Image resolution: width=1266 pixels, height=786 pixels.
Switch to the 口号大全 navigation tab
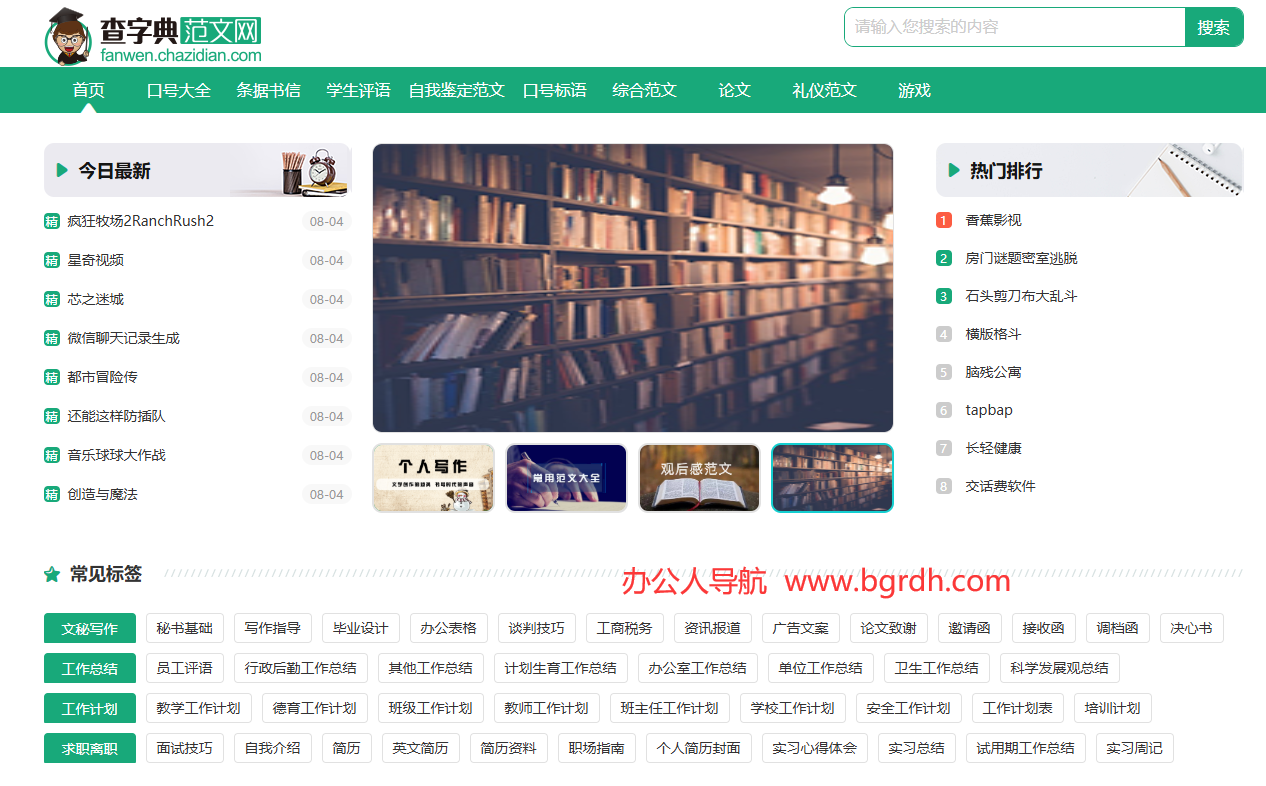pyautogui.click(x=178, y=90)
